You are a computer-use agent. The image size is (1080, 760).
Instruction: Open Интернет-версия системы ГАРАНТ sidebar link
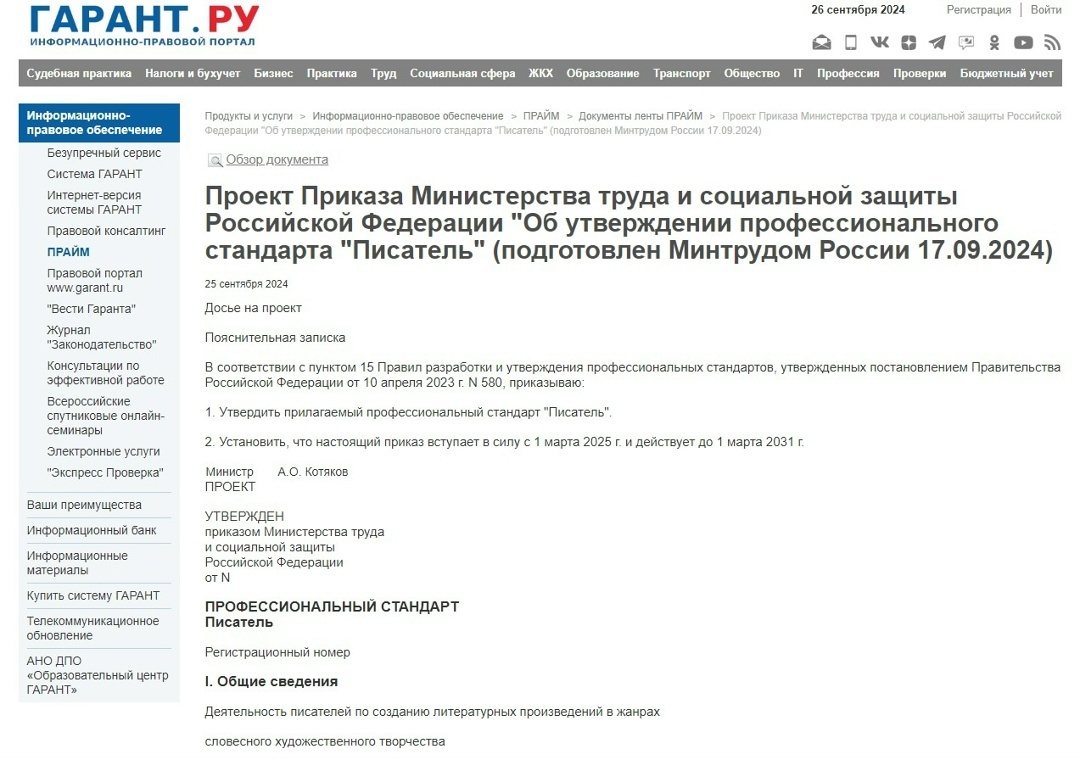(x=94, y=203)
